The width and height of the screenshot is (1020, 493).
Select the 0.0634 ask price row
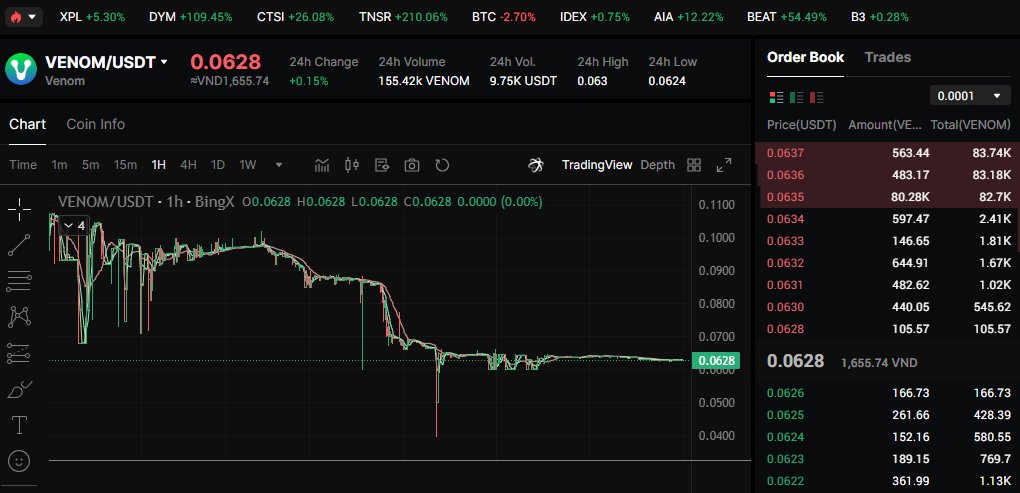[887, 219]
